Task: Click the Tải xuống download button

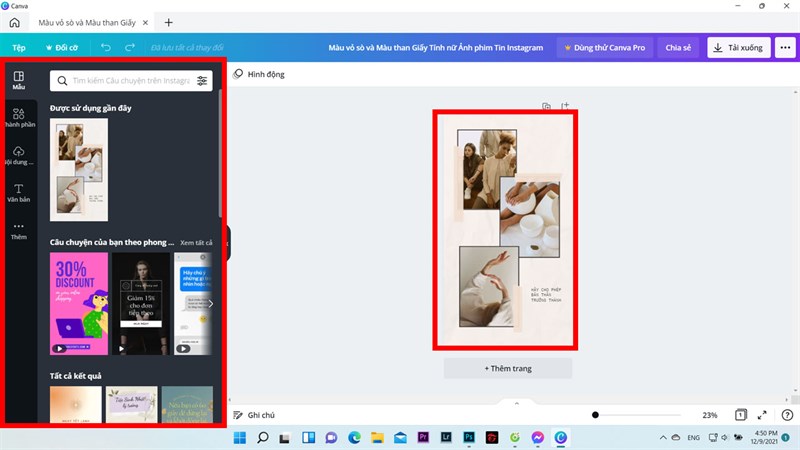Action: point(739,47)
